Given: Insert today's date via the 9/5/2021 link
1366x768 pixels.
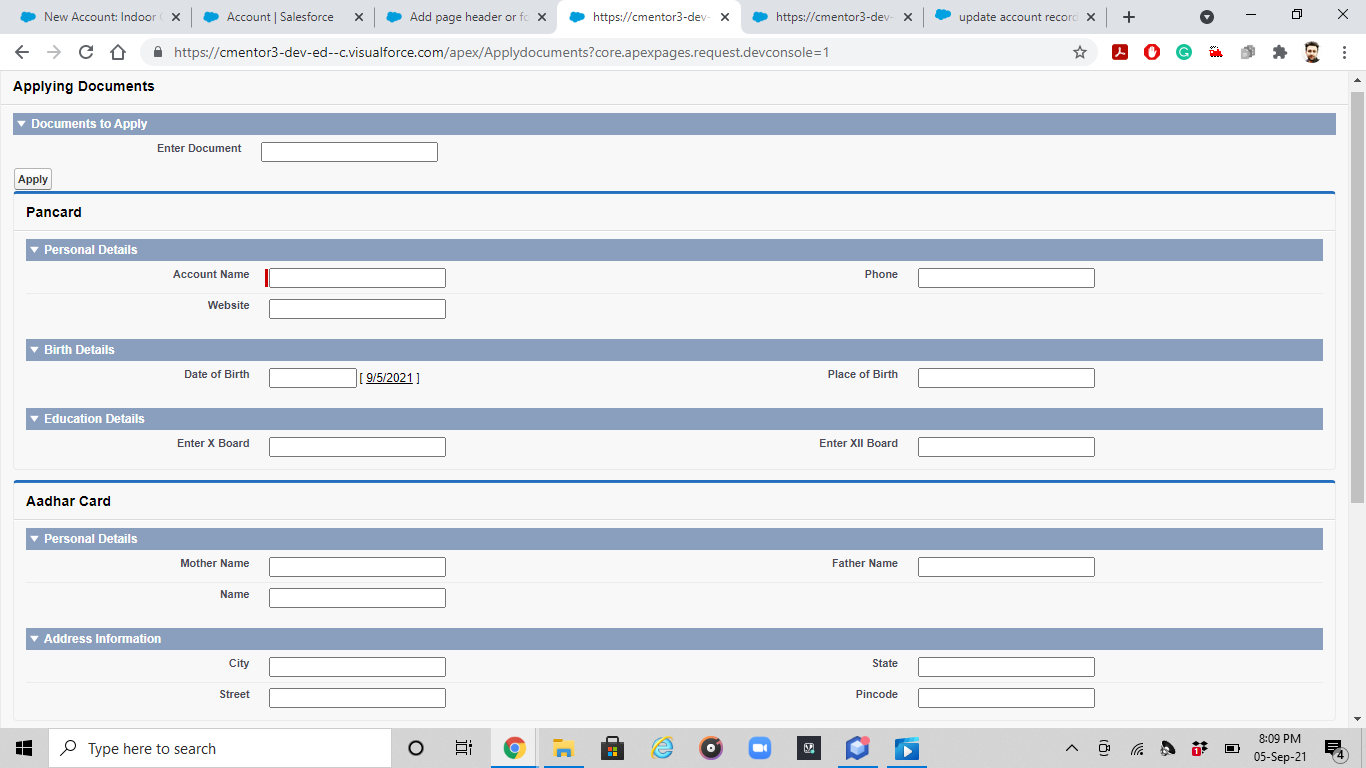Looking at the screenshot, I should [x=389, y=378].
